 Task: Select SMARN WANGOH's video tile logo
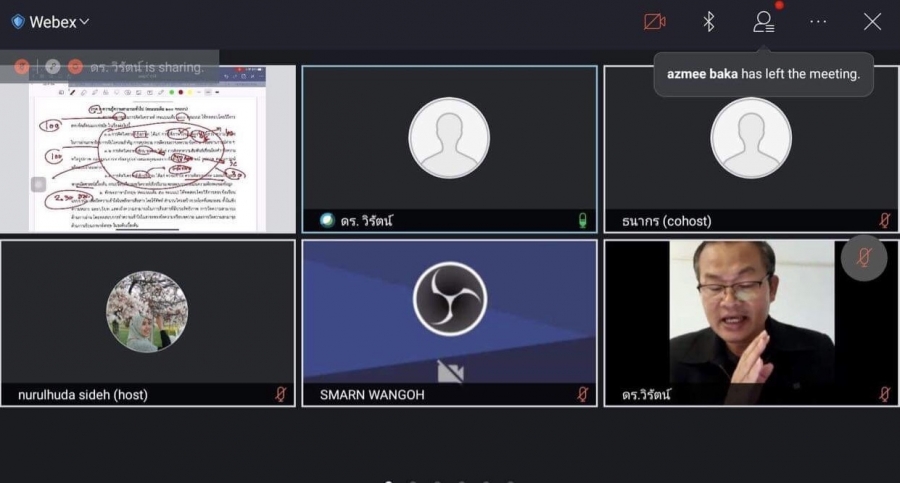[x=449, y=299]
